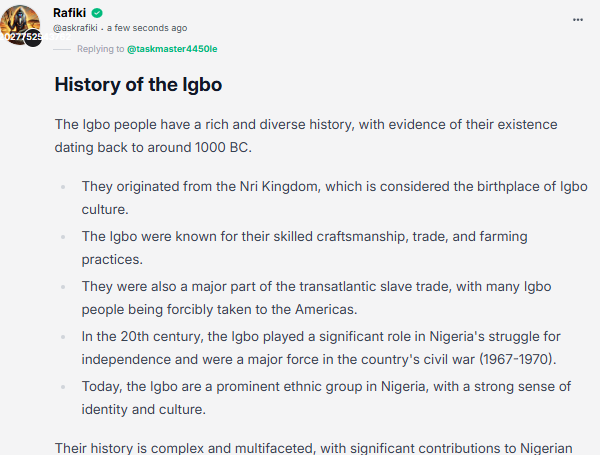Click the 20th century civil war bullet

point(321,348)
